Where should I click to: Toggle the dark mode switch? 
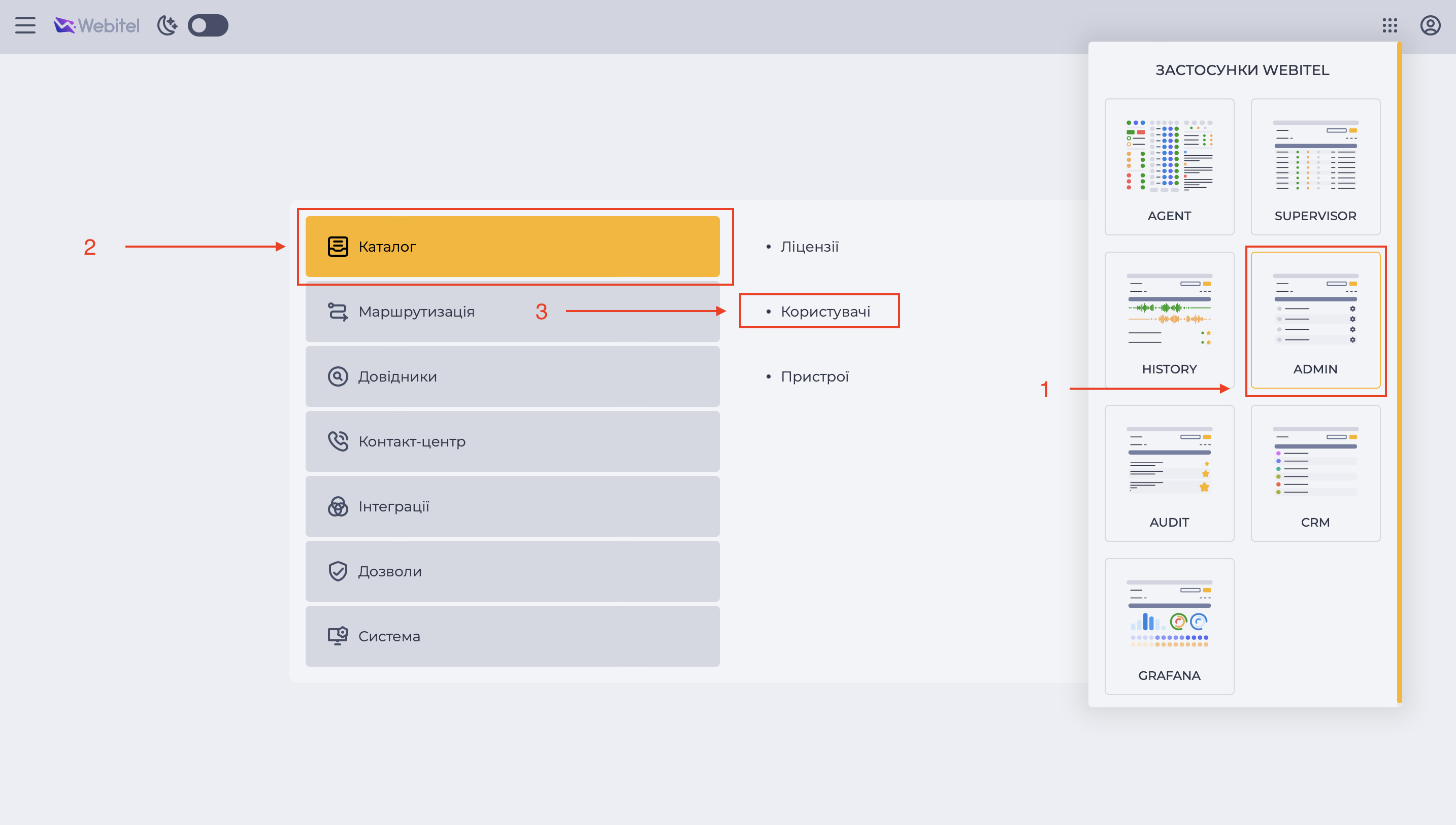[208, 25]
